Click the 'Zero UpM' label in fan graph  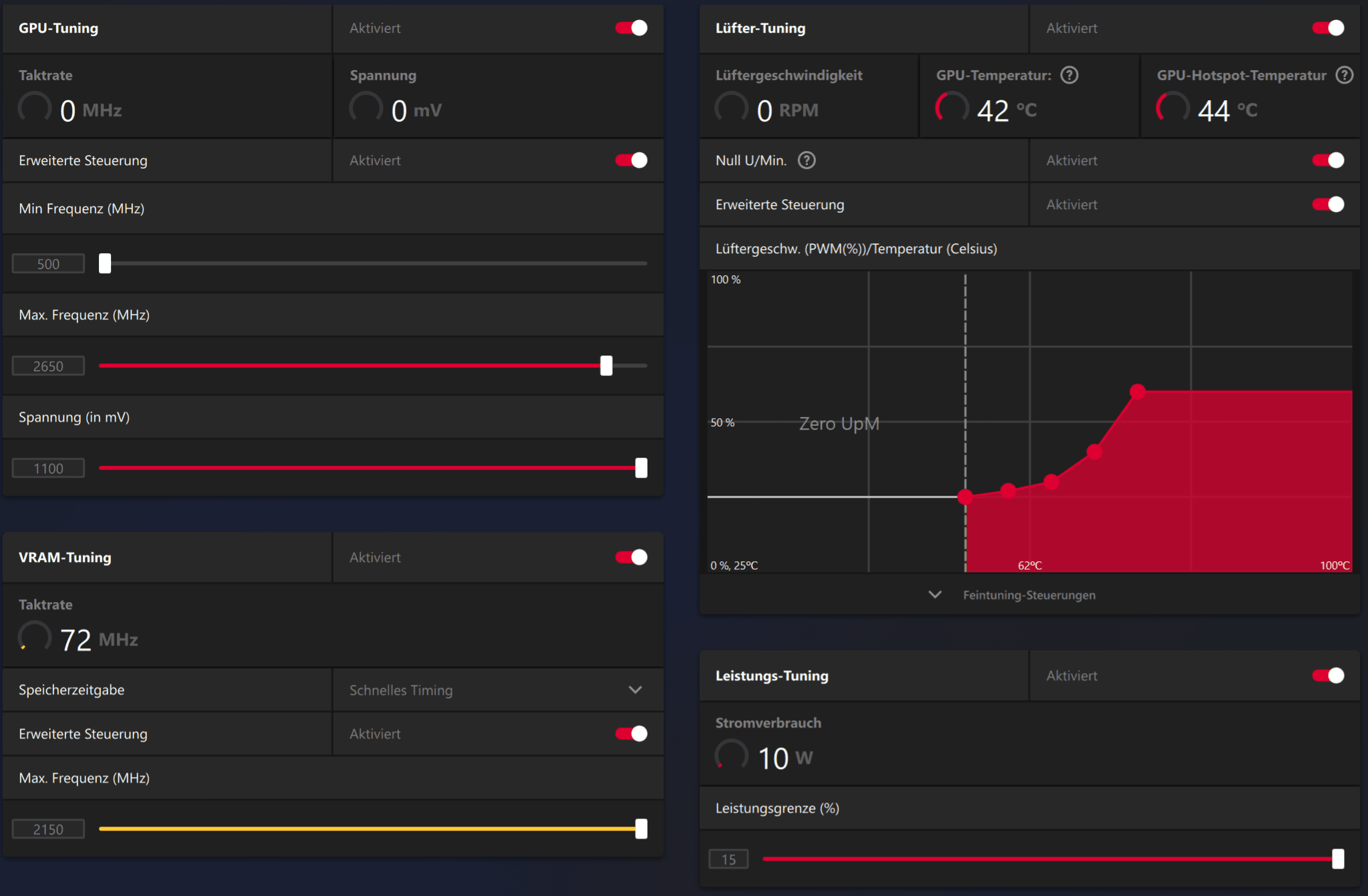pyautogui.click(x=839, y=424)
